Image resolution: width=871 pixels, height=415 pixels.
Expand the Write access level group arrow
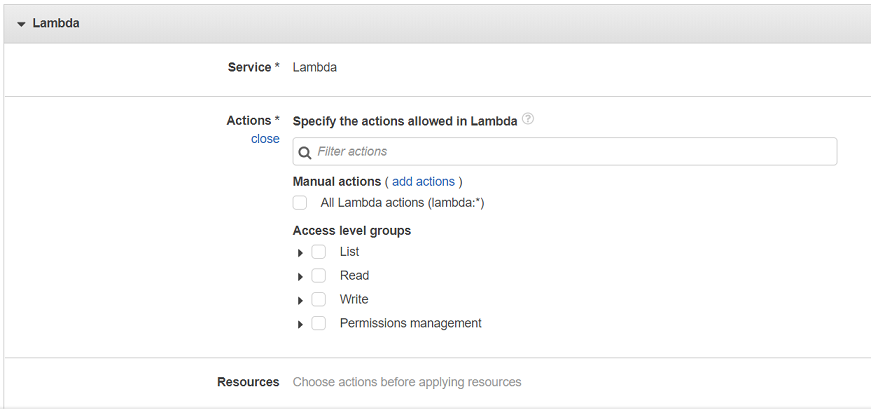pyautogui.click(x=300, y=301)
